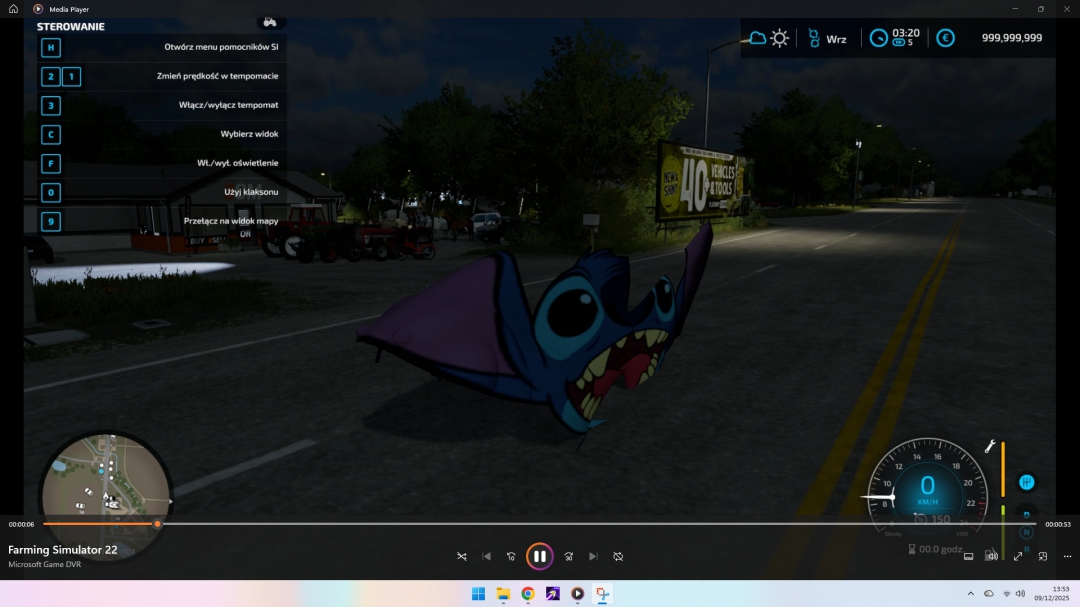1080x607 pixels.
Task: Mute the player volume
Action: click(992, 556)
